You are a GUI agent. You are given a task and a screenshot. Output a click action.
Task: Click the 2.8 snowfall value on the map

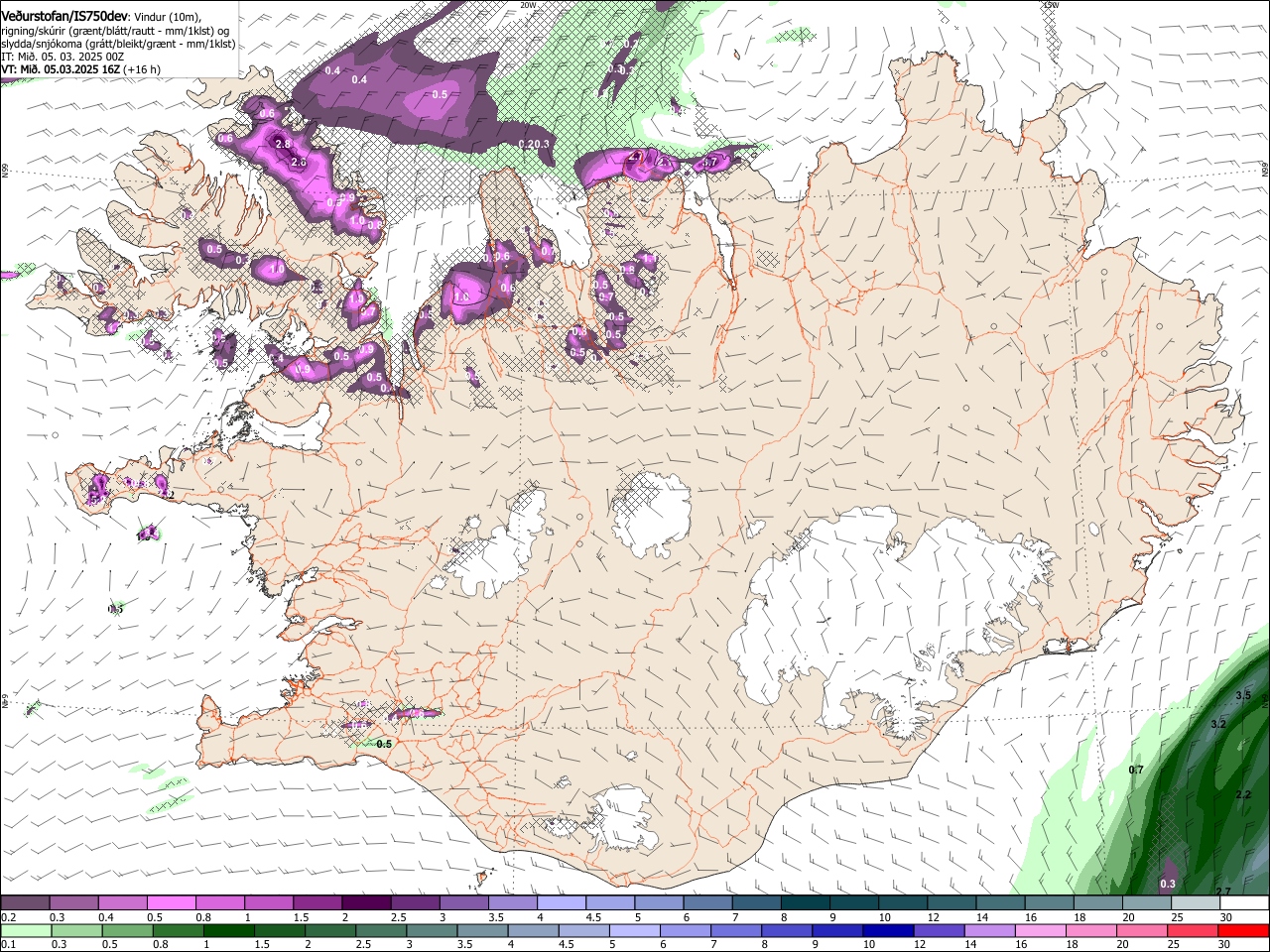coord(282,145)
